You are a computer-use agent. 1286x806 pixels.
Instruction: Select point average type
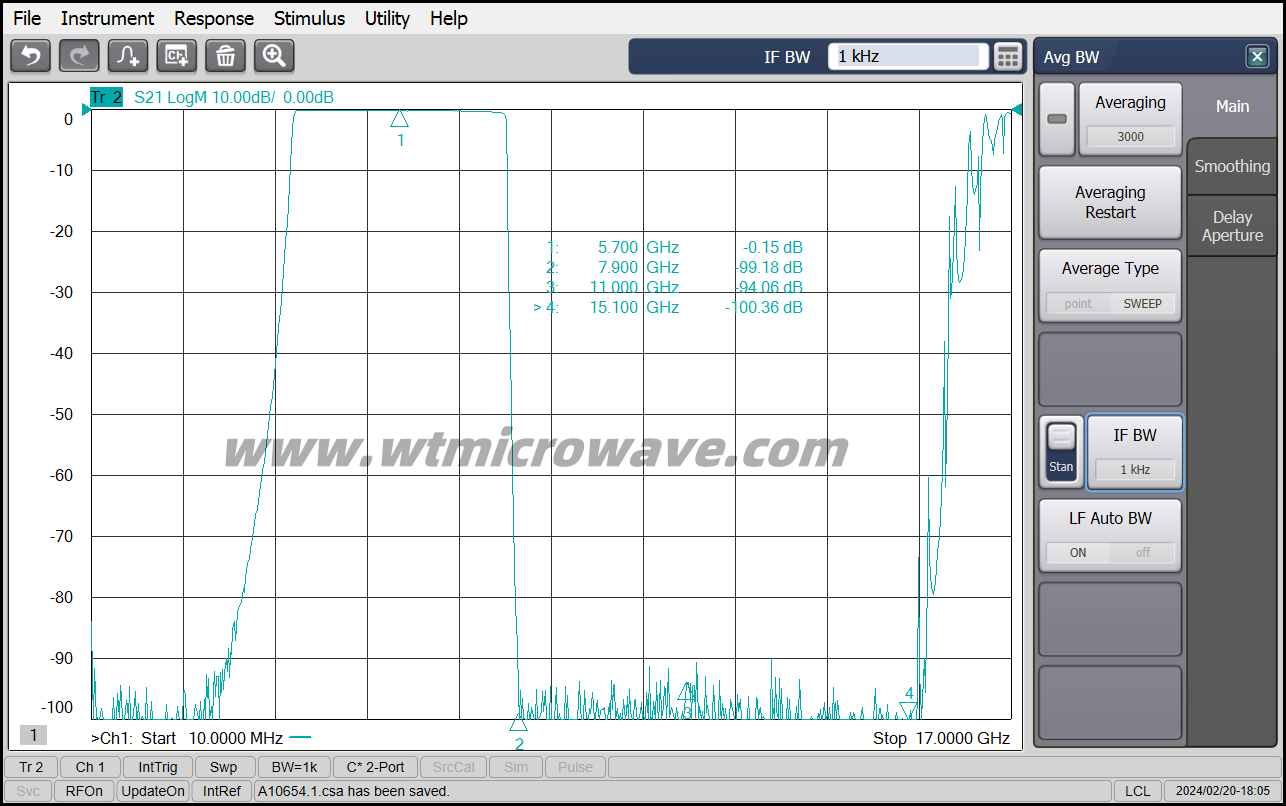point(1078,303)
